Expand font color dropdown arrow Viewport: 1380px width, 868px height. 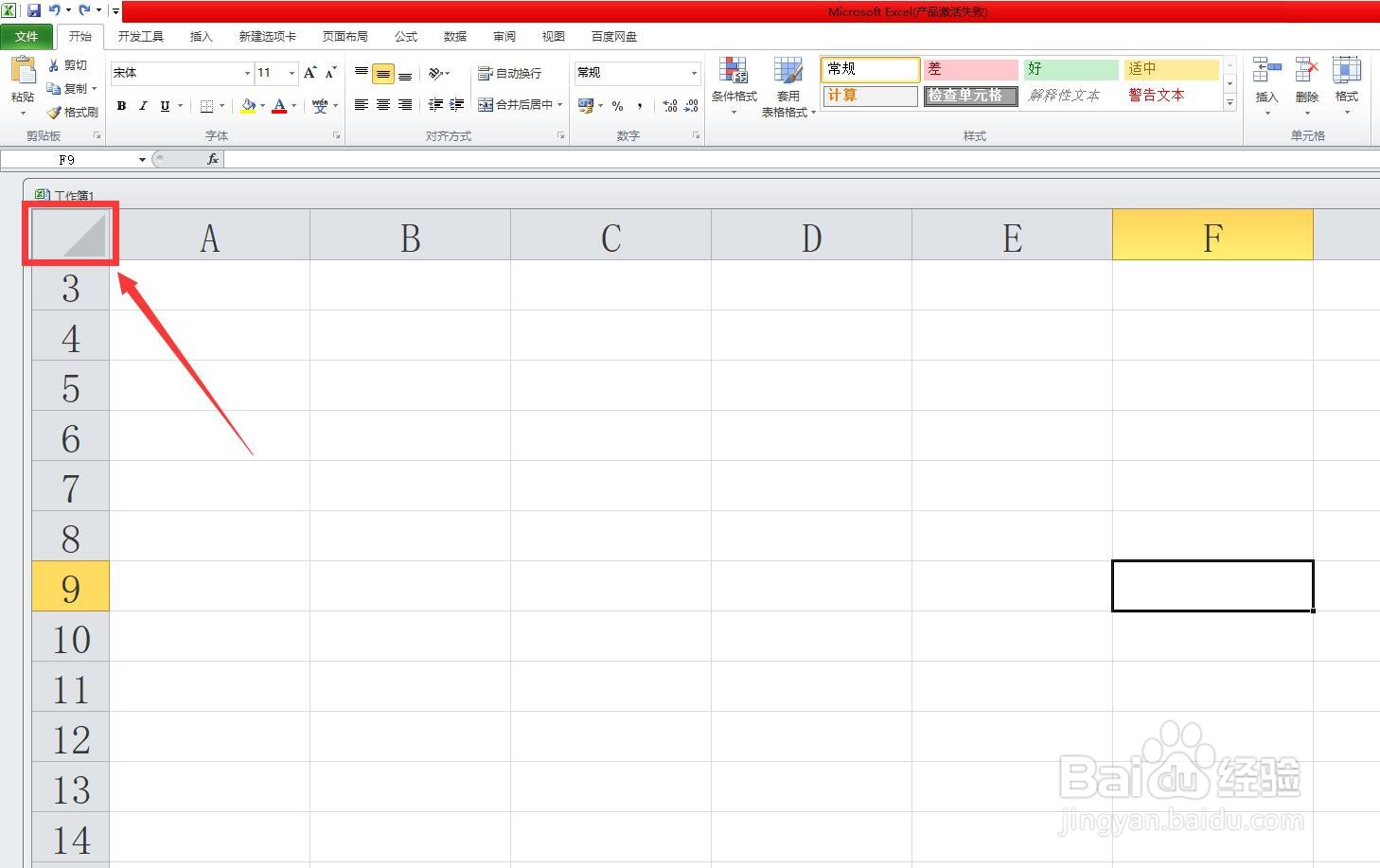(293, 106)
